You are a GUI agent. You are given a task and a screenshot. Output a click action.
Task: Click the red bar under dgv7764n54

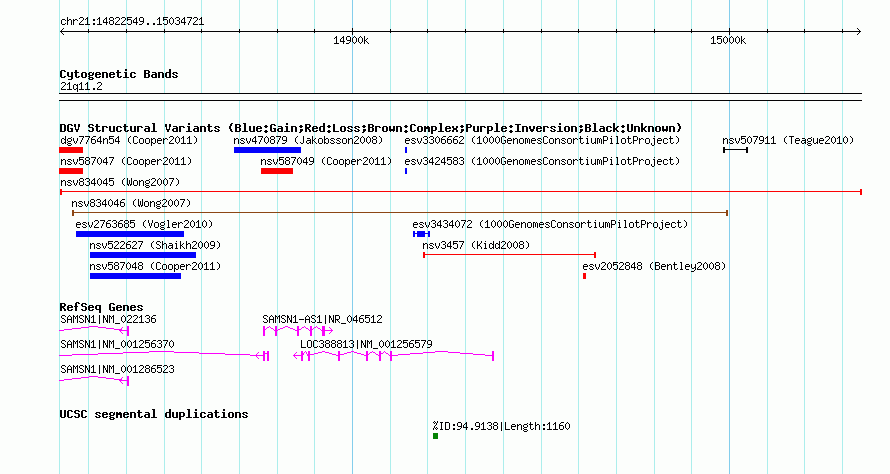point(71,150)
